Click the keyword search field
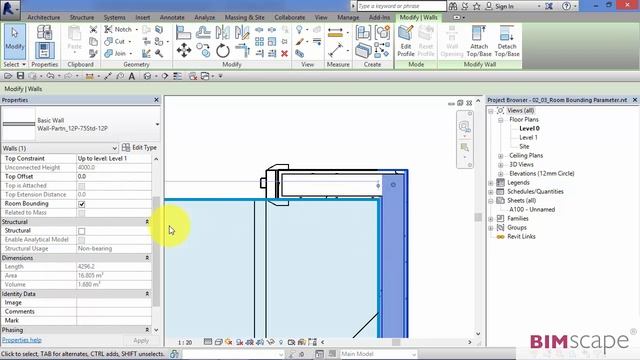This screenshot has height=360, width=640. coord(401,6)
